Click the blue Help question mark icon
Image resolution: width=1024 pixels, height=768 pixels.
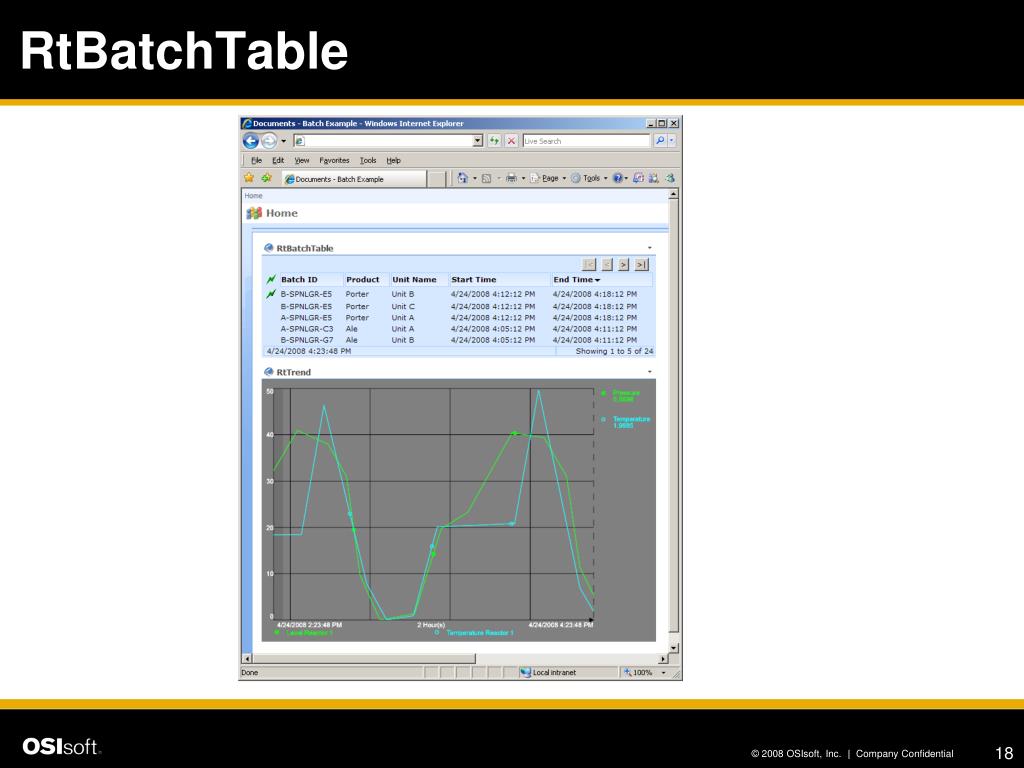point(618,178)
